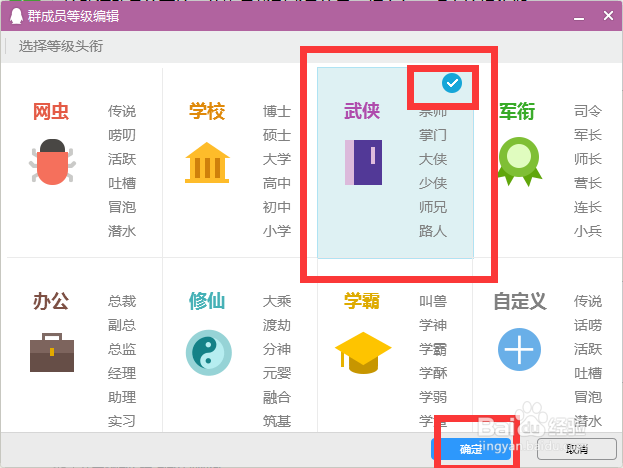Select the school building icon for 学校
Screen dimensions: 623x468
coord(207,162)
